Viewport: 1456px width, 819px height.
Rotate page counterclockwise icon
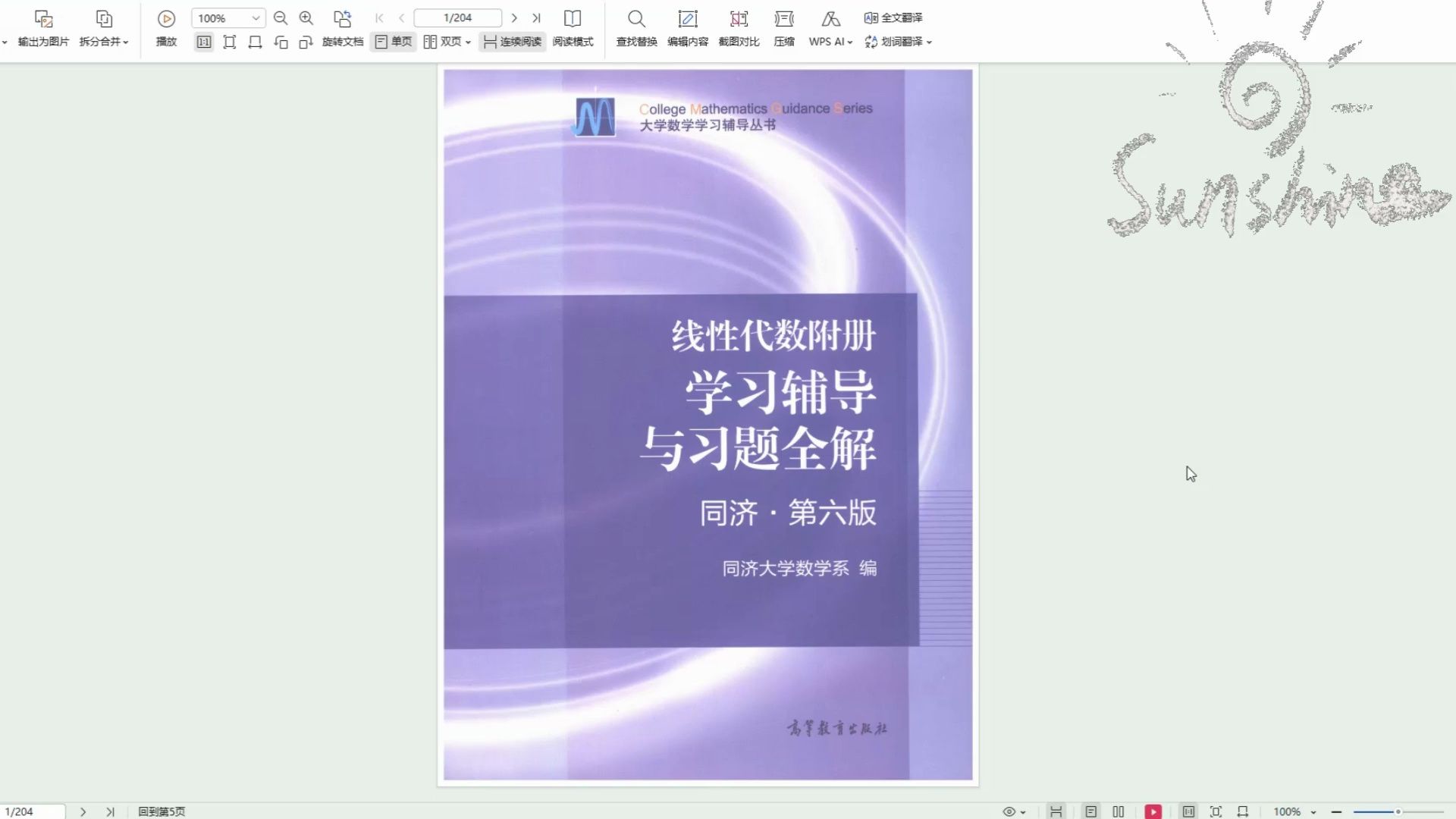point(281,42)
